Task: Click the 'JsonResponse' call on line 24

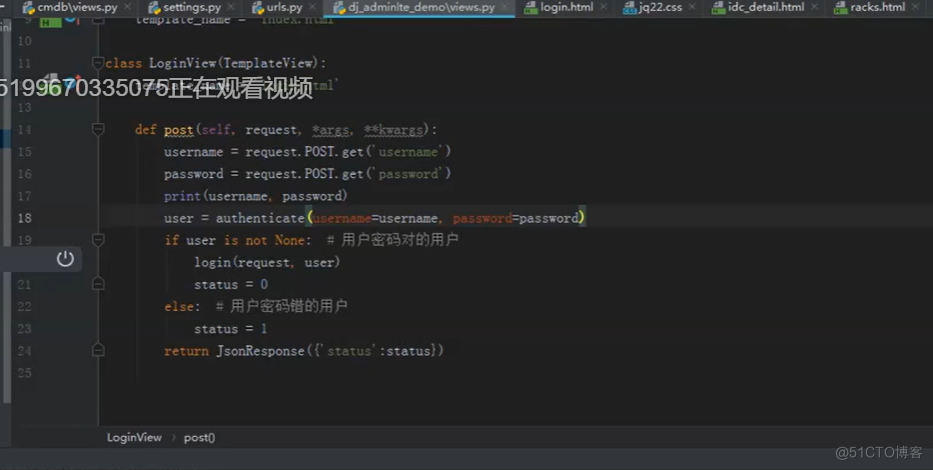Action: point(261,351)
